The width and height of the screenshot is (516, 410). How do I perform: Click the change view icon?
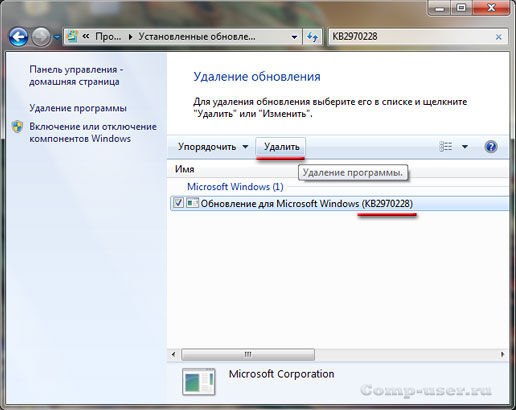pyautogui.click(x=446, y=146)
